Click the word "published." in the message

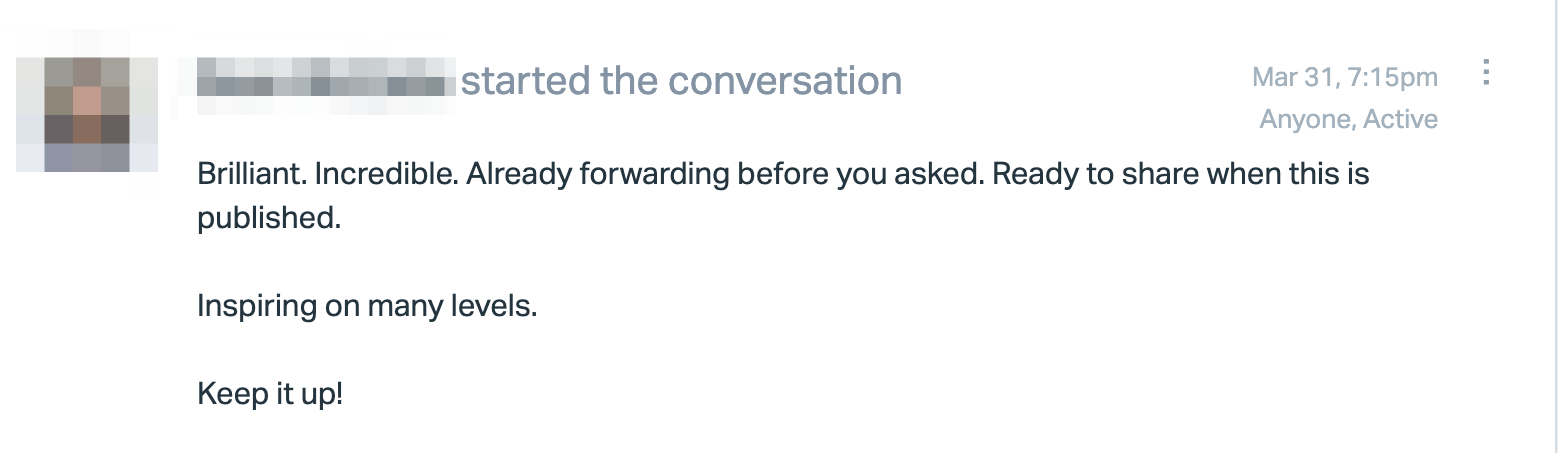click(269, 218)
